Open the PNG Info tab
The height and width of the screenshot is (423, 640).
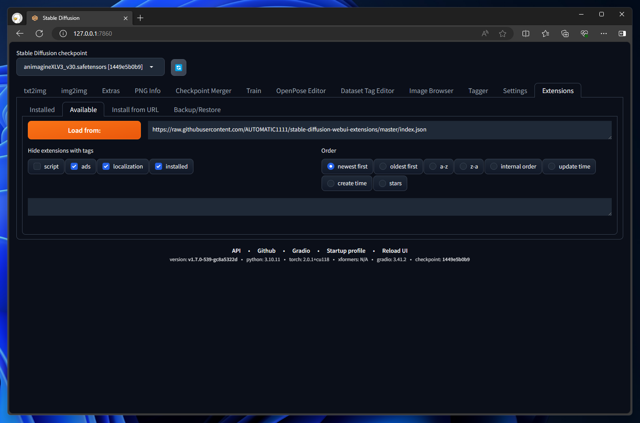147,91
